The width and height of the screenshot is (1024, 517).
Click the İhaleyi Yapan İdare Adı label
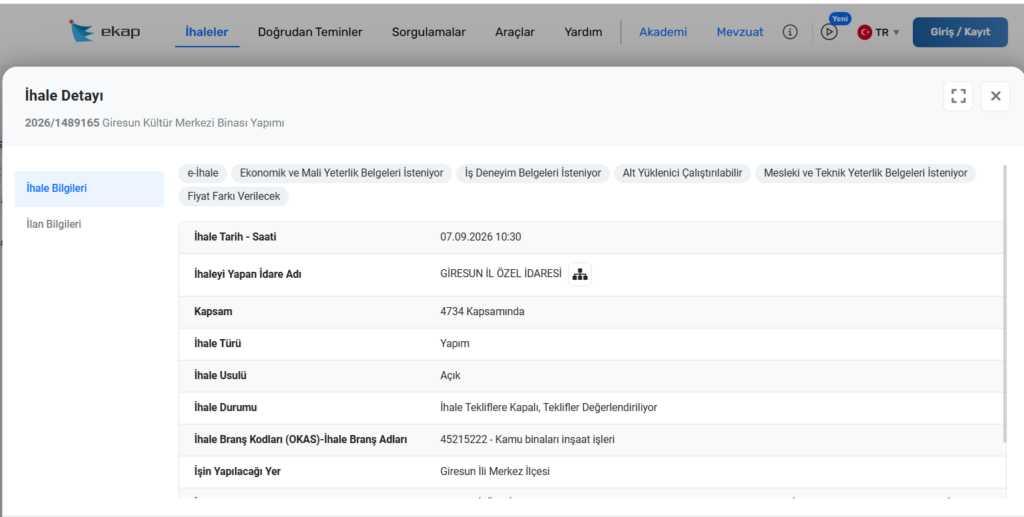point(248,274)
